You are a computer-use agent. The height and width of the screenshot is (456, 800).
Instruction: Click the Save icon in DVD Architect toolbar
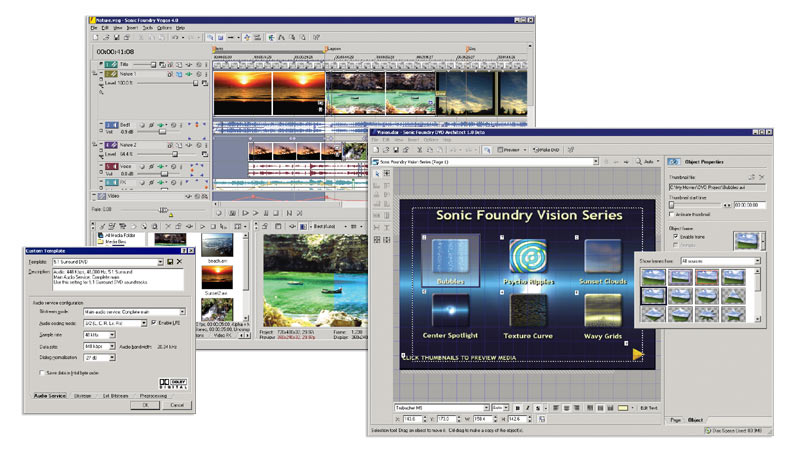[396, 150]
